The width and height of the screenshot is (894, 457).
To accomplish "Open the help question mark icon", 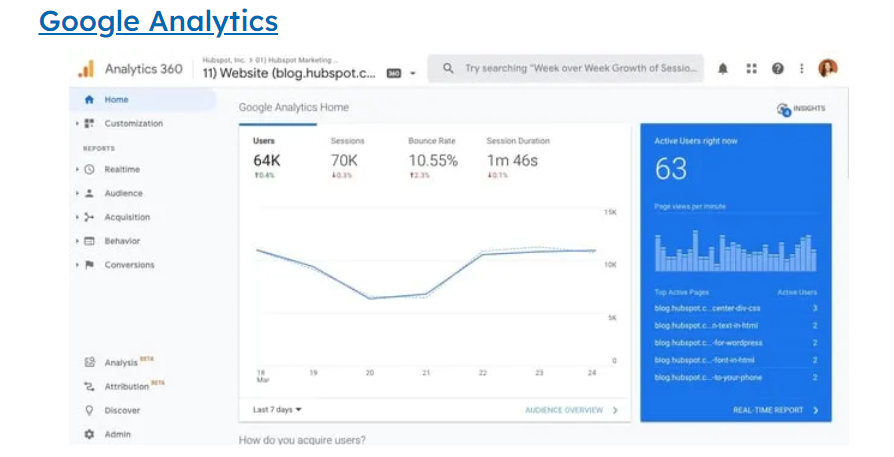I will coord(778,69).
